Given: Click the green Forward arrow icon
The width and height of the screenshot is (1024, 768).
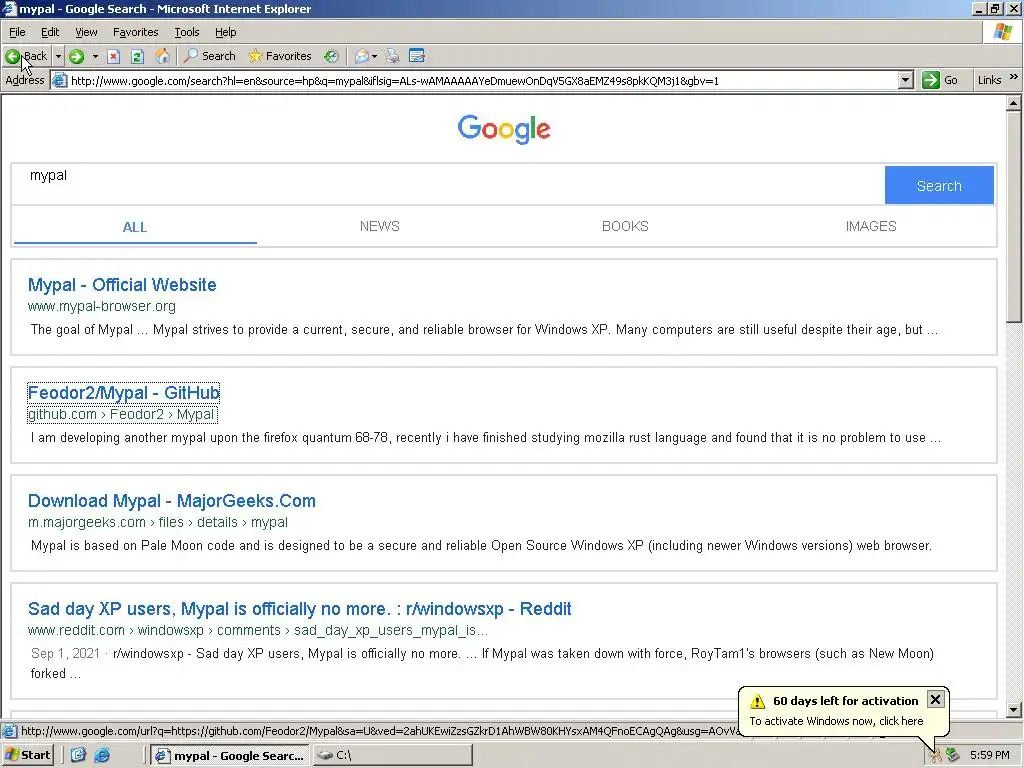Looking at the screenshot, I should coord(76,56).
